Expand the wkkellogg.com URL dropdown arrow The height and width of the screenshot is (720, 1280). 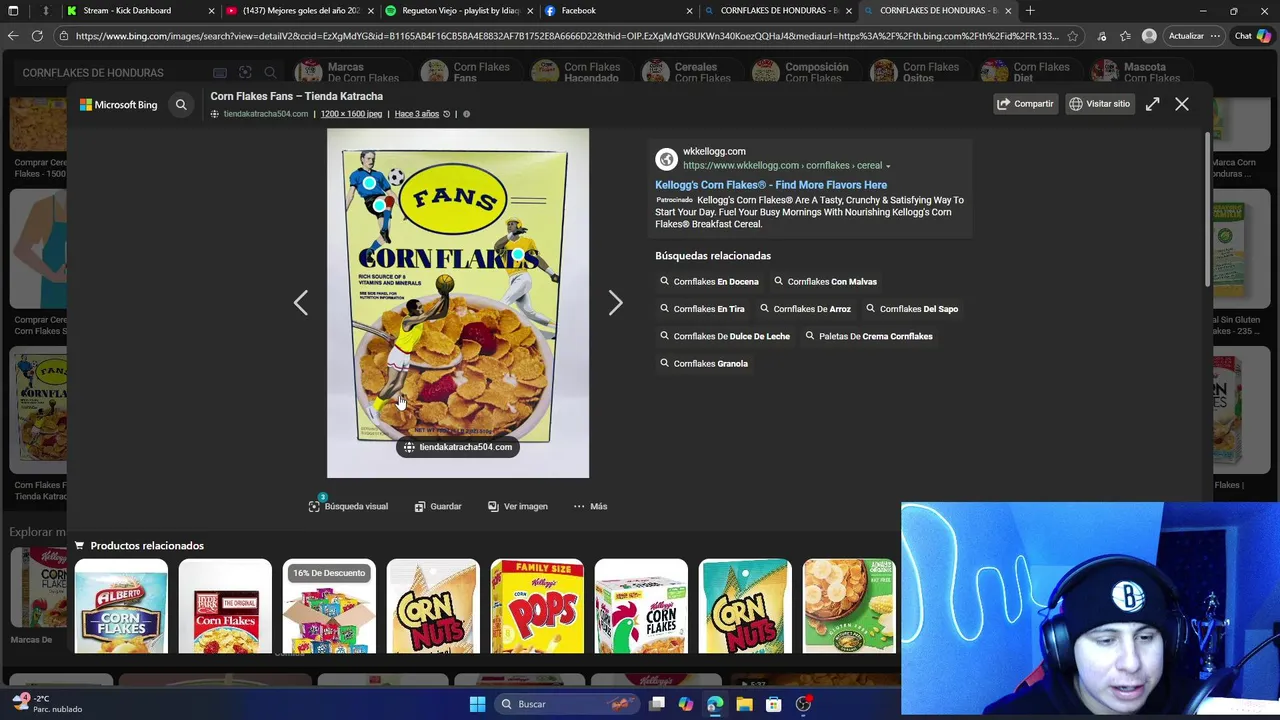pyautogui.click(x=888, y=166)
